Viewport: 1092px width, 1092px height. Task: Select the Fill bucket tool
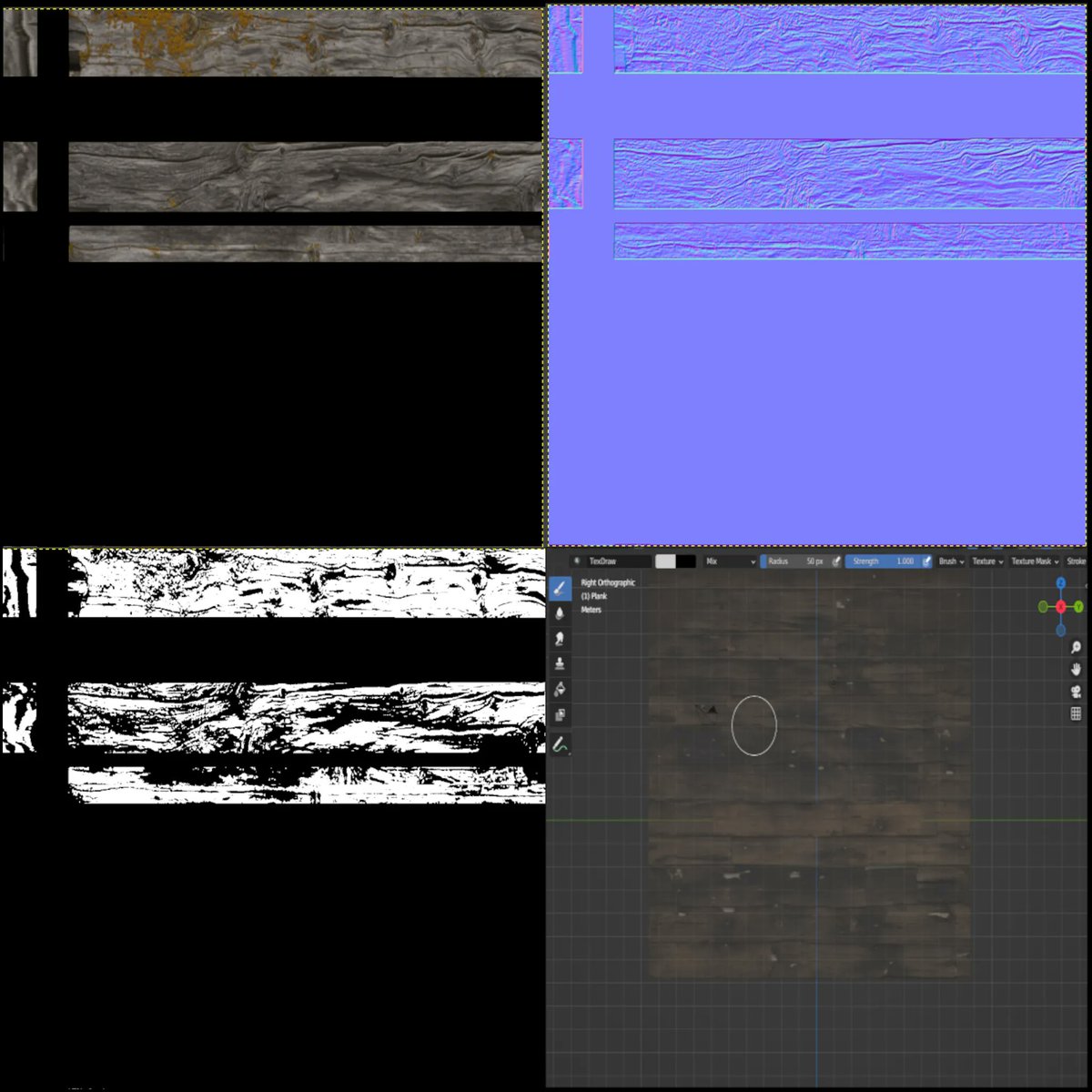pyautogui.click(x=561, y=689)
